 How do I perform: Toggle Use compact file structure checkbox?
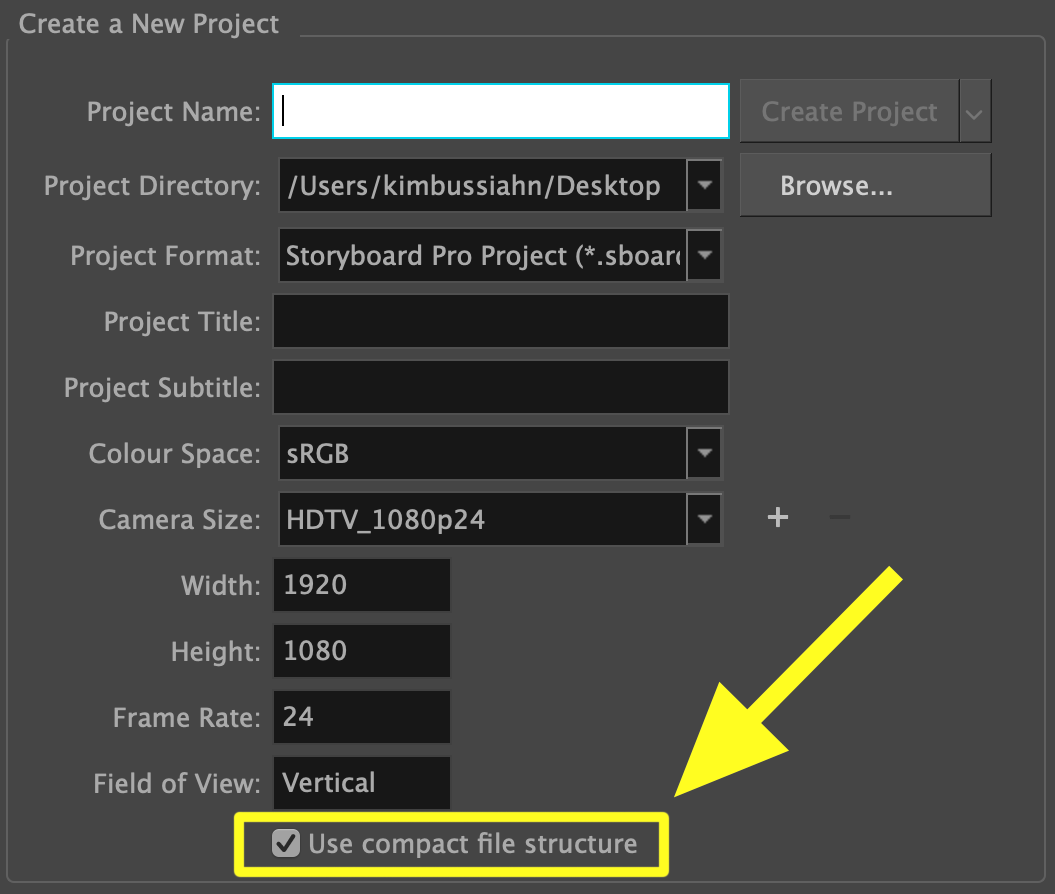[287, 844]
